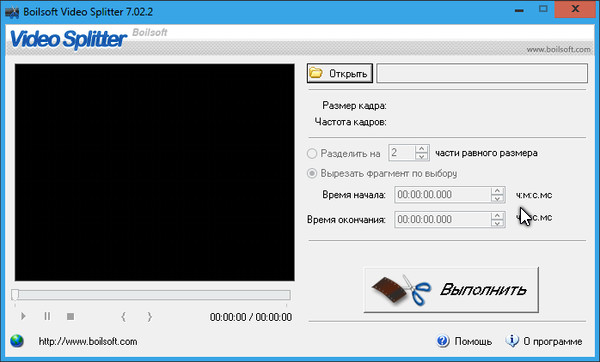This screenshot has height=362, width=600.
Task: Close the Boilsoft Video Splitter window
Action: pyautogui.click(x=575, y=9)
